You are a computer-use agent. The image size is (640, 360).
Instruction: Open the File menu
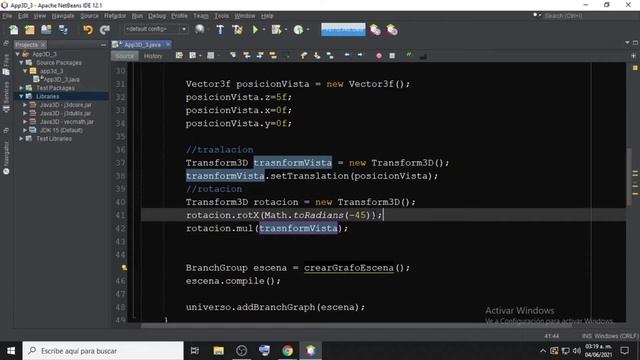(x=7, y=16)
